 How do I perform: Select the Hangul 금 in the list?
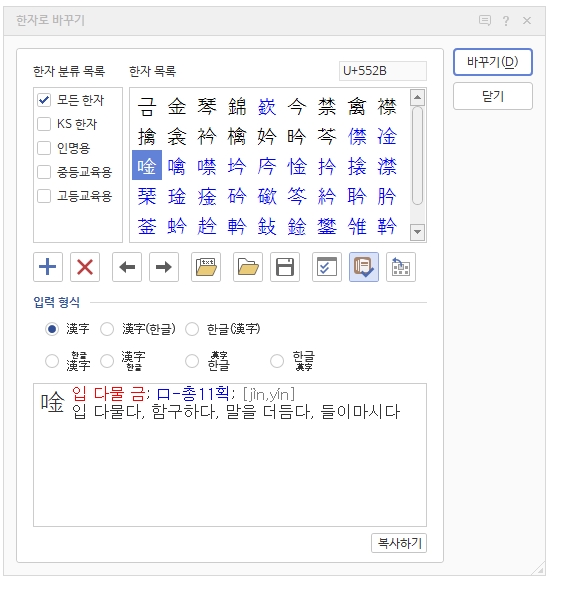[147, 106]
